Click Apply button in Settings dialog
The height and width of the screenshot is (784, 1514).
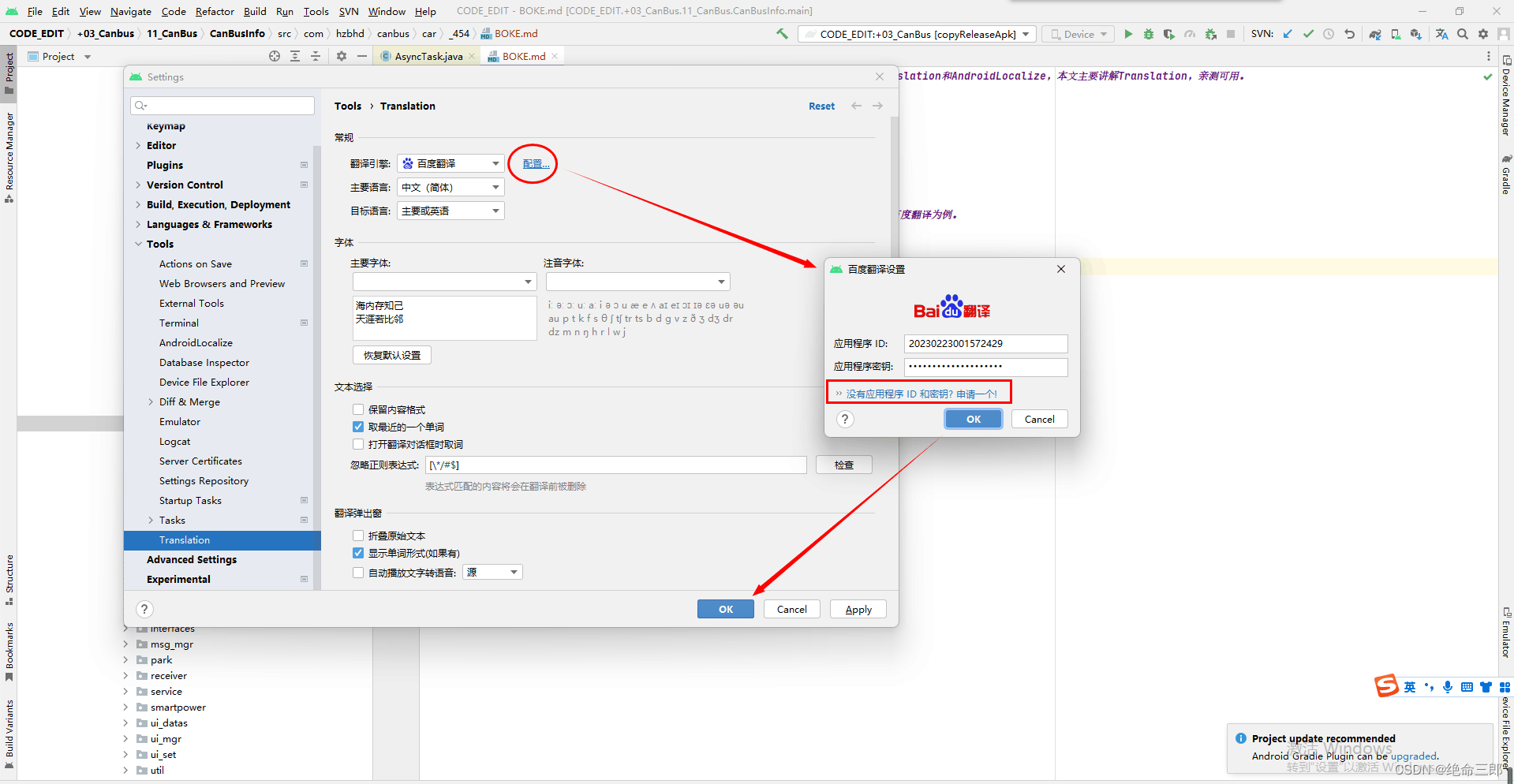(x=858, y=609)
